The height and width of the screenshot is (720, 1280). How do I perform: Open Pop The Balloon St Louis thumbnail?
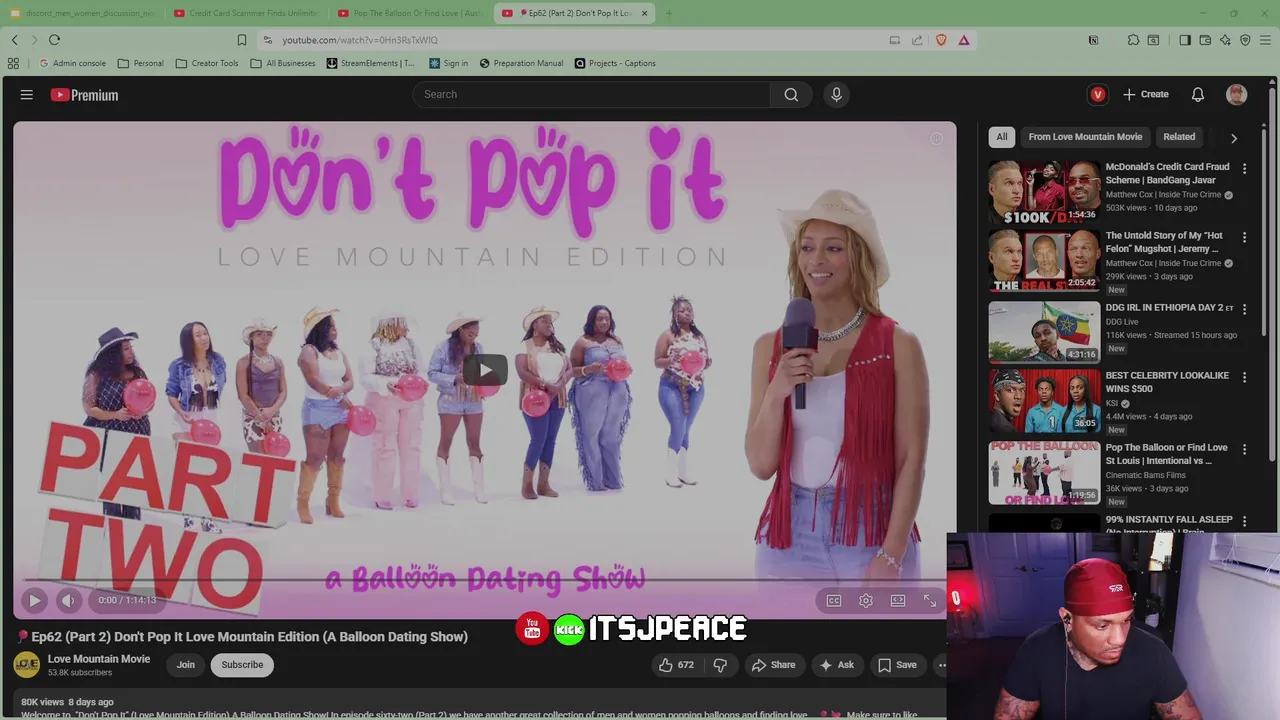pos(1044,473)
